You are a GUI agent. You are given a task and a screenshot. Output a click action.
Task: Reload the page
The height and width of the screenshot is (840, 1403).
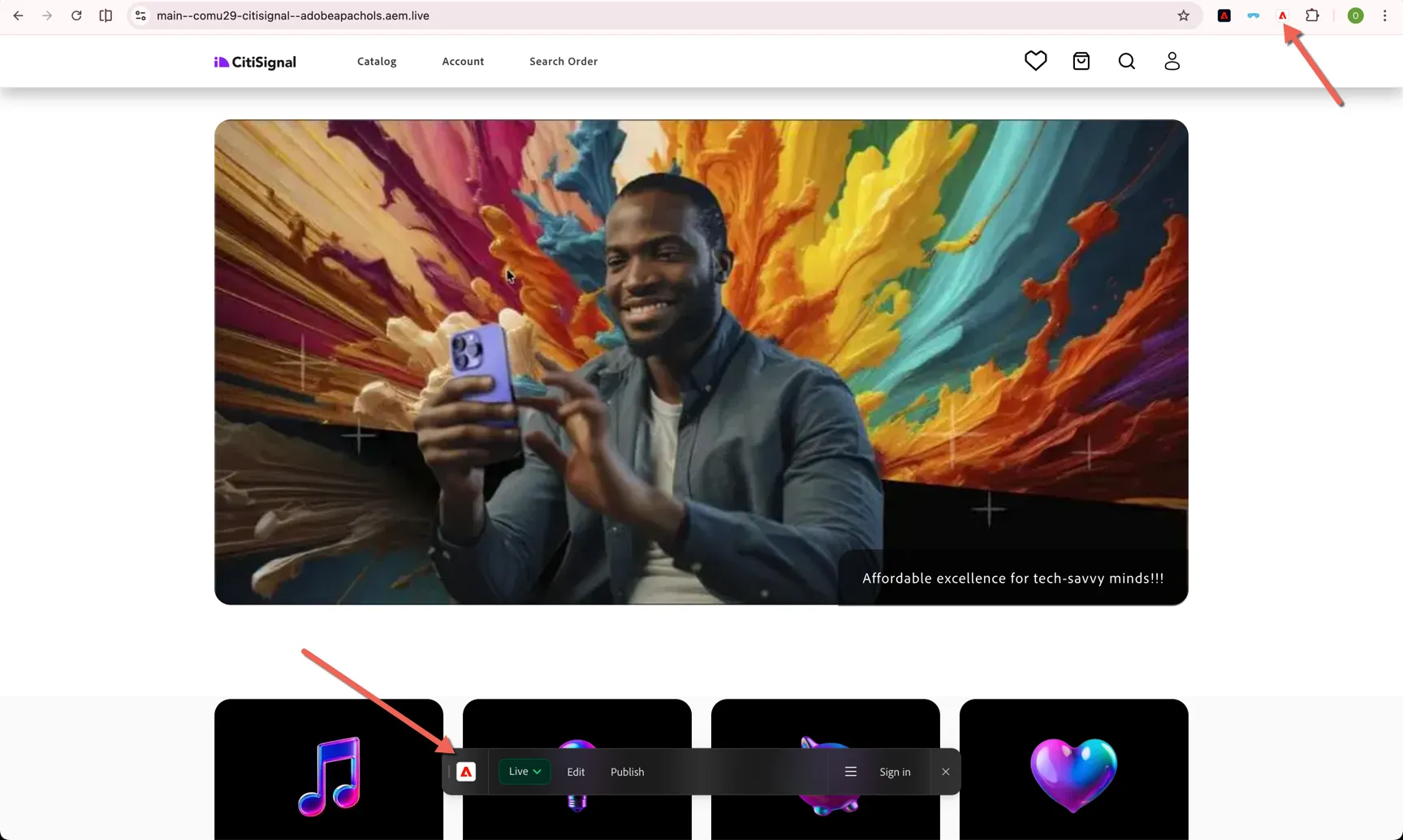[x=76, y=15]
